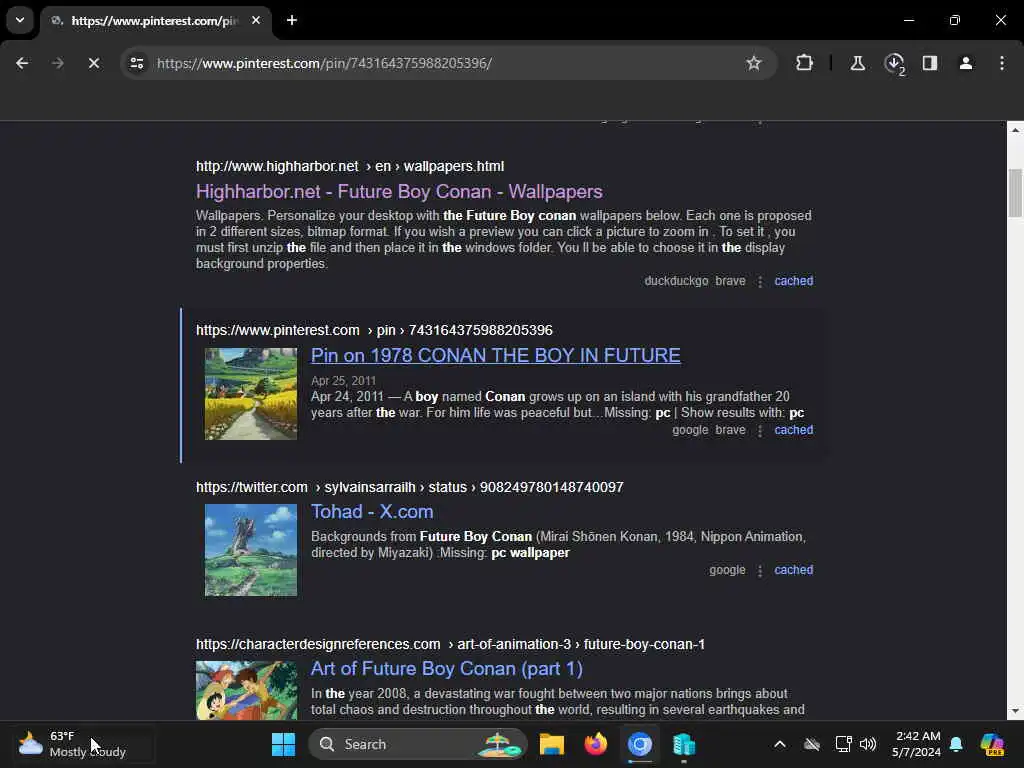The image size is (1024, 768).
Task: Bookmark this page with the star icon
Action: click(x=754, y=63)
